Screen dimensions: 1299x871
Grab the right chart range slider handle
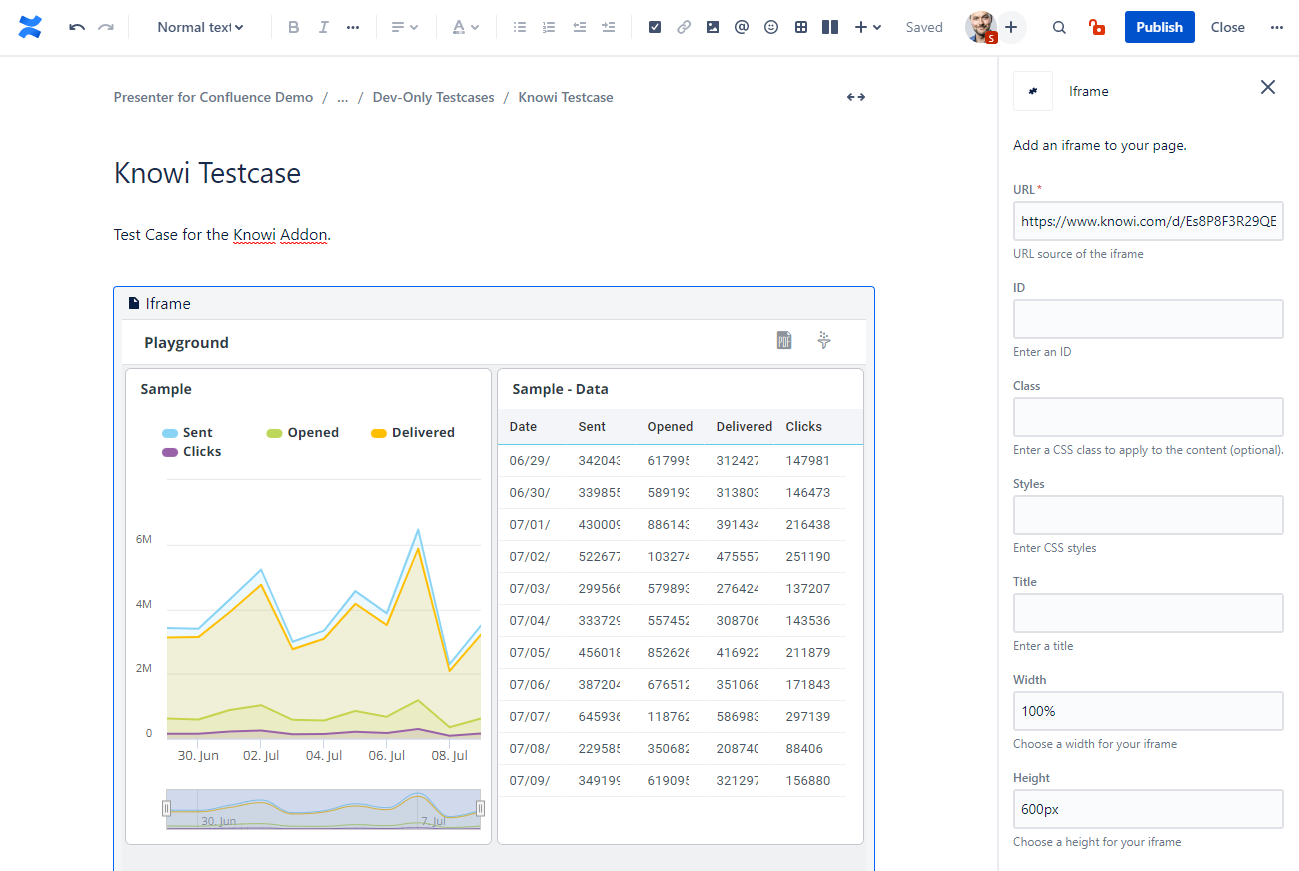pos(480,808)
